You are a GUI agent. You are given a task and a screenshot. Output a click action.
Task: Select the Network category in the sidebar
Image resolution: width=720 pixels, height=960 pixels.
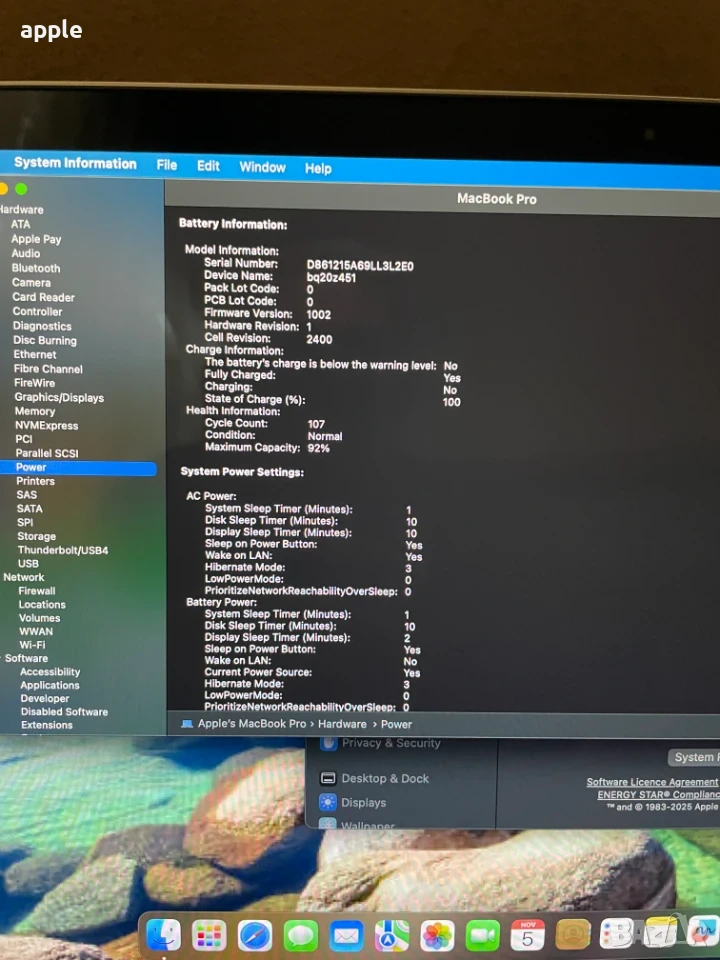pyautogui.click(x=24, y=577)
